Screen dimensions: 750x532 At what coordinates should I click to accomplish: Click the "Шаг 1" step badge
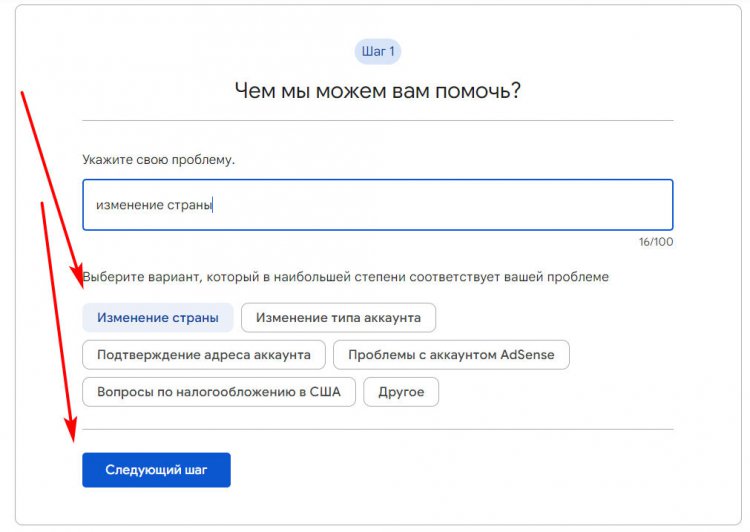point(377,52)
